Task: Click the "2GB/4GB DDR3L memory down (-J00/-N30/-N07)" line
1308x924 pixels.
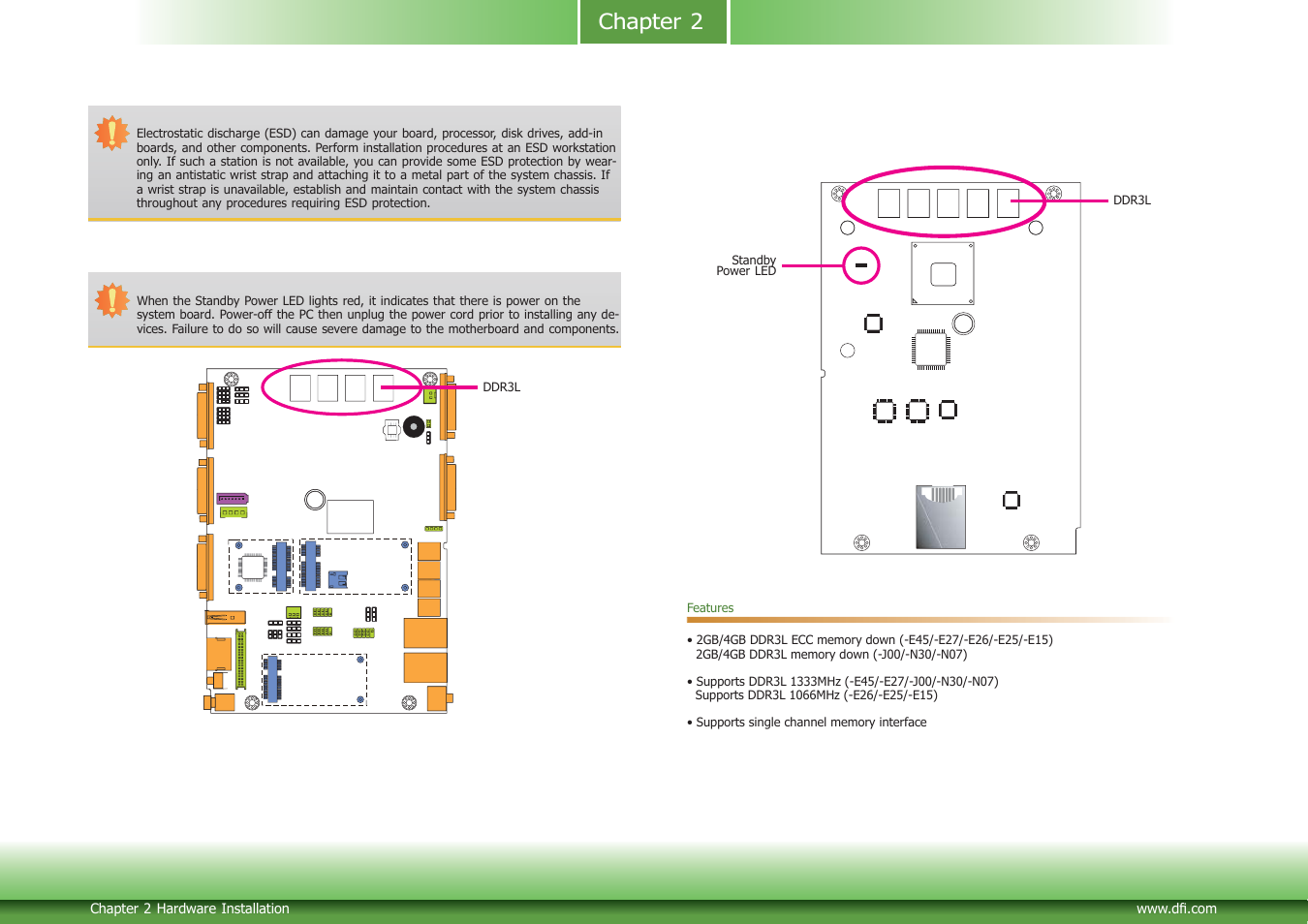Action: (831, 655)
